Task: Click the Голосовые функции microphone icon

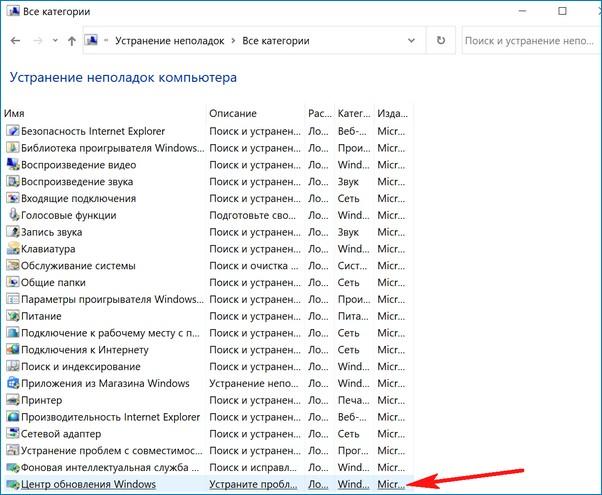Action: coord(13,215)
